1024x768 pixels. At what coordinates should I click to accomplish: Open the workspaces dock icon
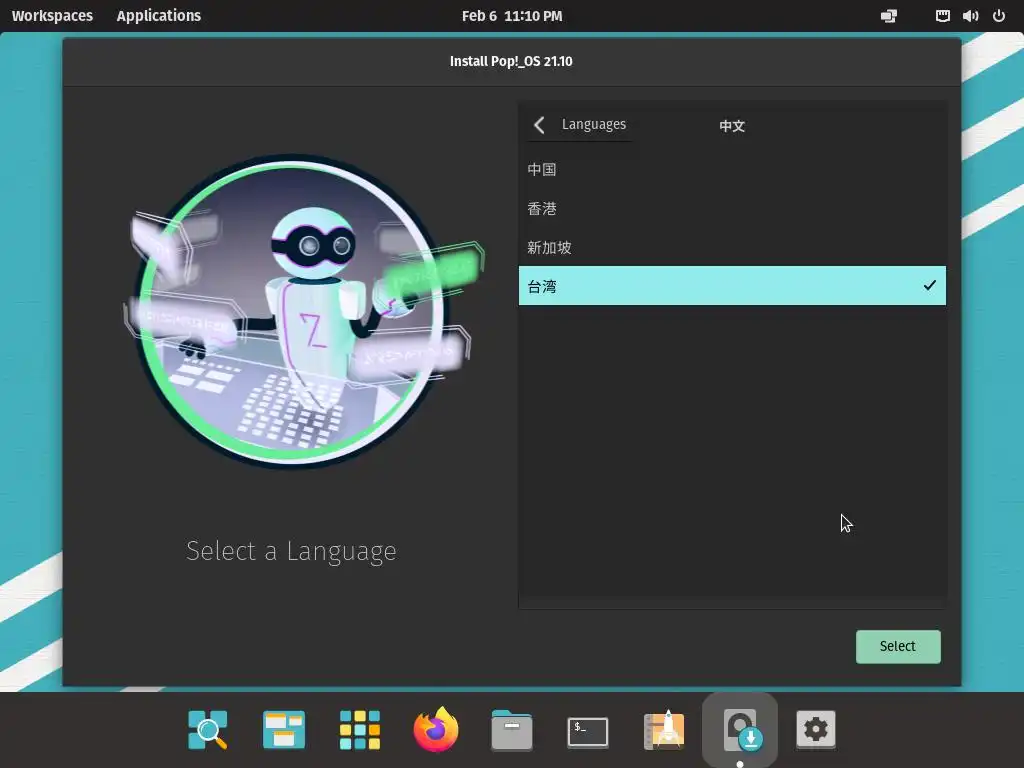pyautogui.click(x=283, y=729)
